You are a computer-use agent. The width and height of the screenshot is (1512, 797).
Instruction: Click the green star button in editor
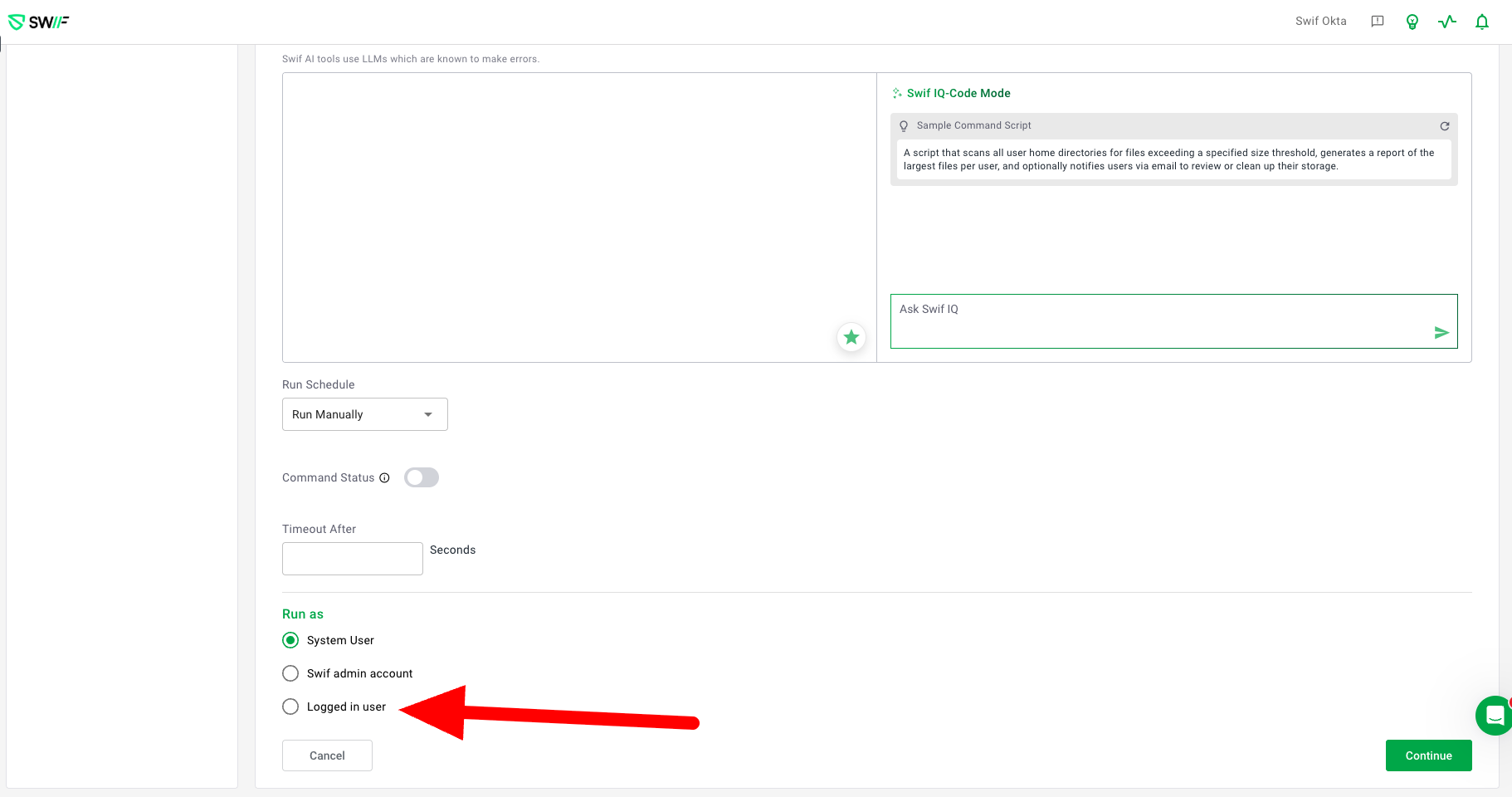(x=851, y=337)
